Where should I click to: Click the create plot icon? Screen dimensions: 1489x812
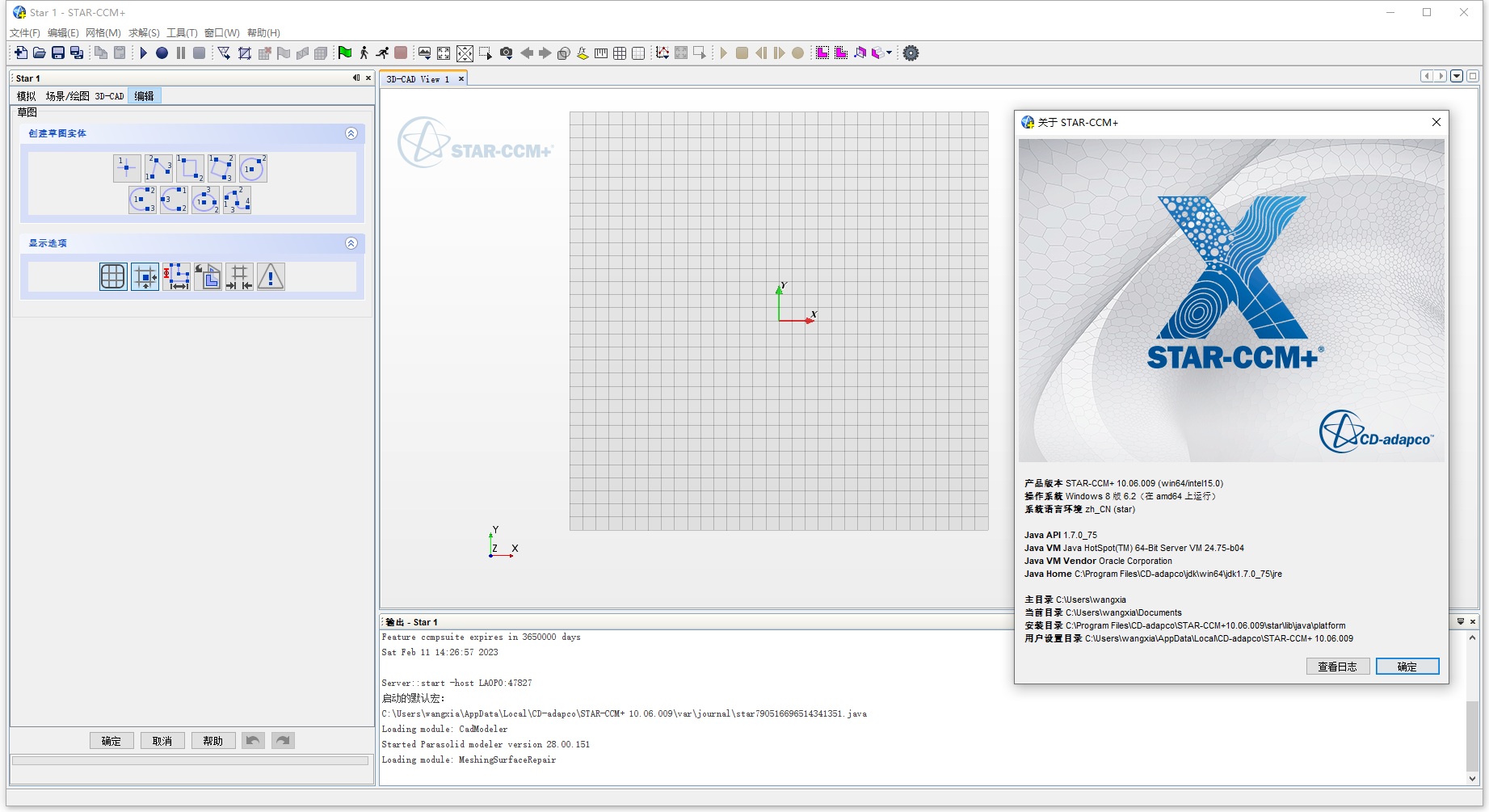pyautogui.click(x=662, y=53)
